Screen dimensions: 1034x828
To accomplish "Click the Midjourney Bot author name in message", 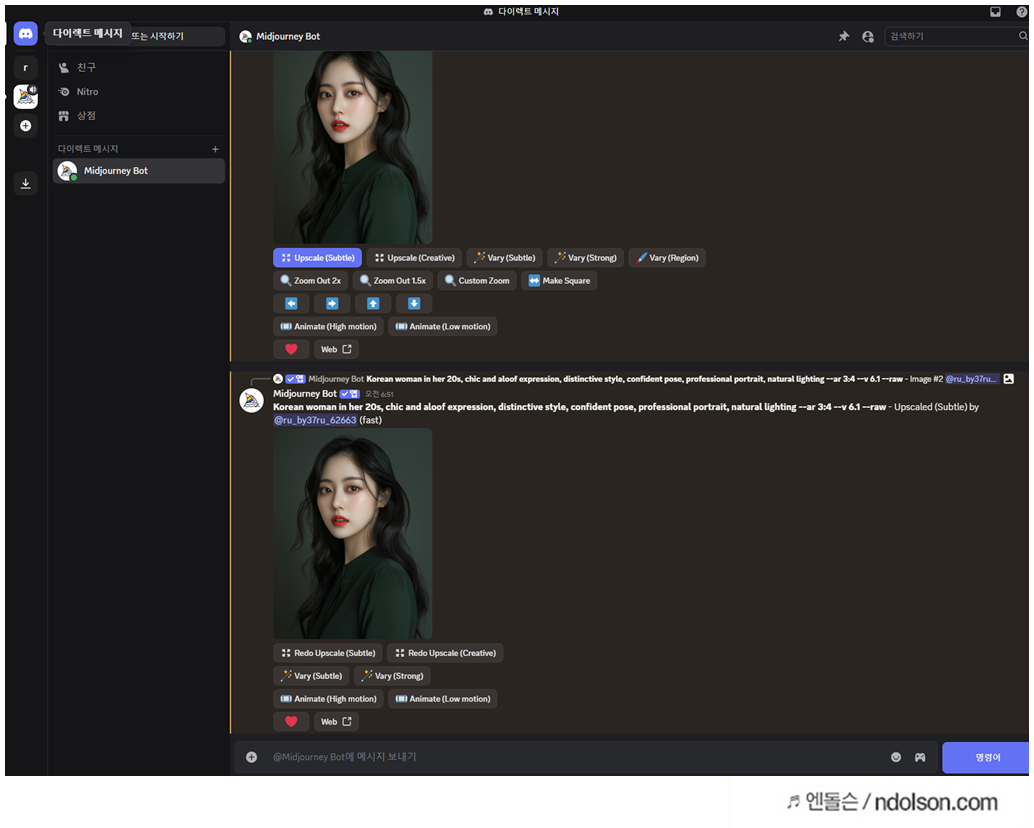I will (x=305, y=394).
